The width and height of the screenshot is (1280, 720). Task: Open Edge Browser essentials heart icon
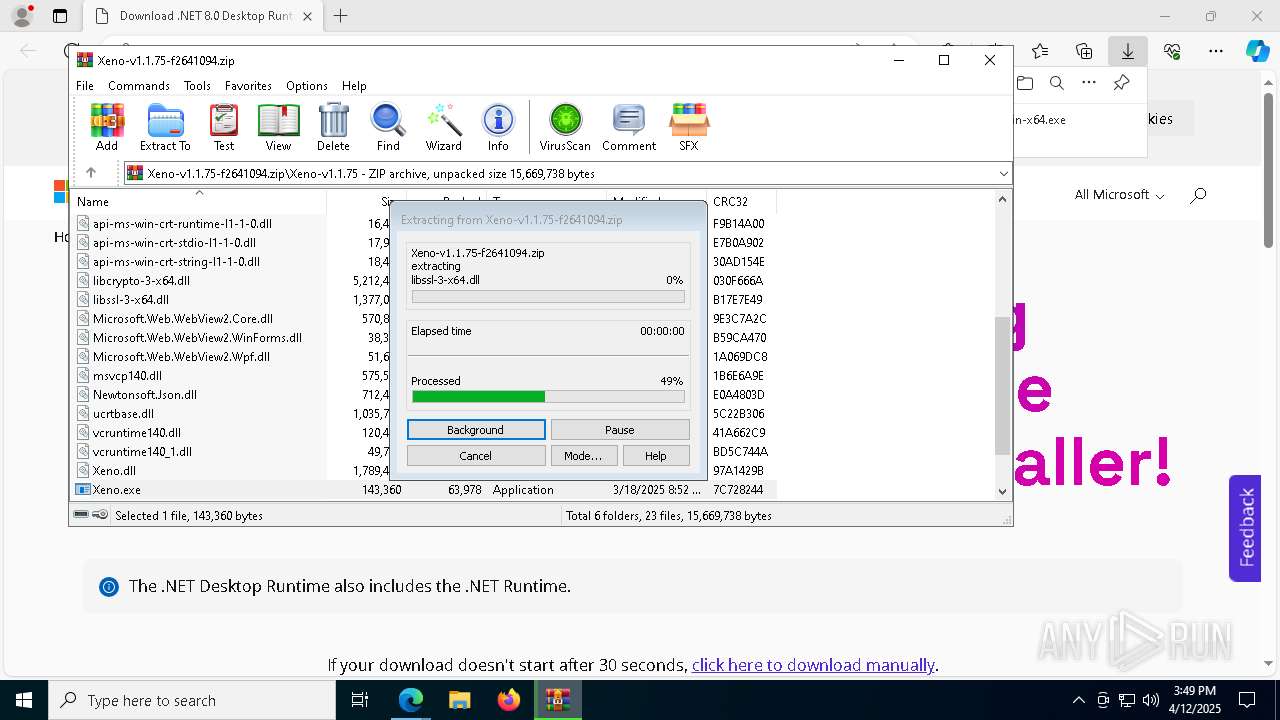pos(1172,51)
